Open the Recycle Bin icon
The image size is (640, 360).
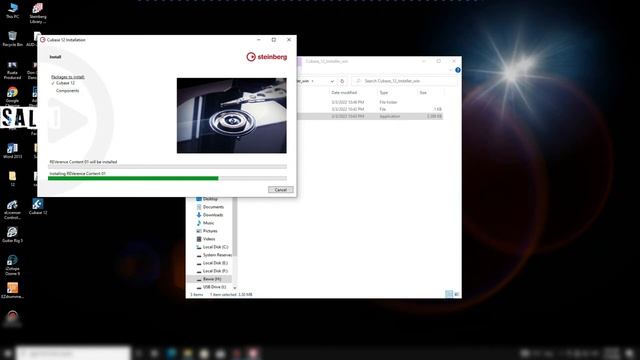point(12,38)
